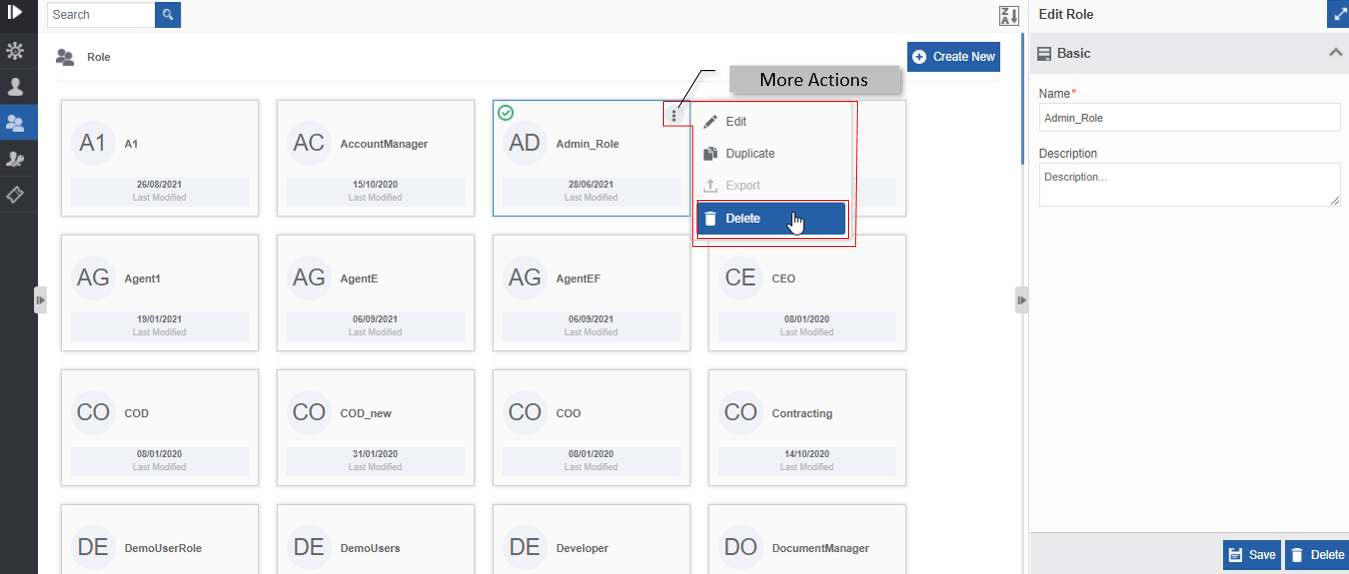This screenshot has height=574, width=1349.
Task: Open the user edit icon in sidebar
Action: pyautogui.click(x=15, y=158)
